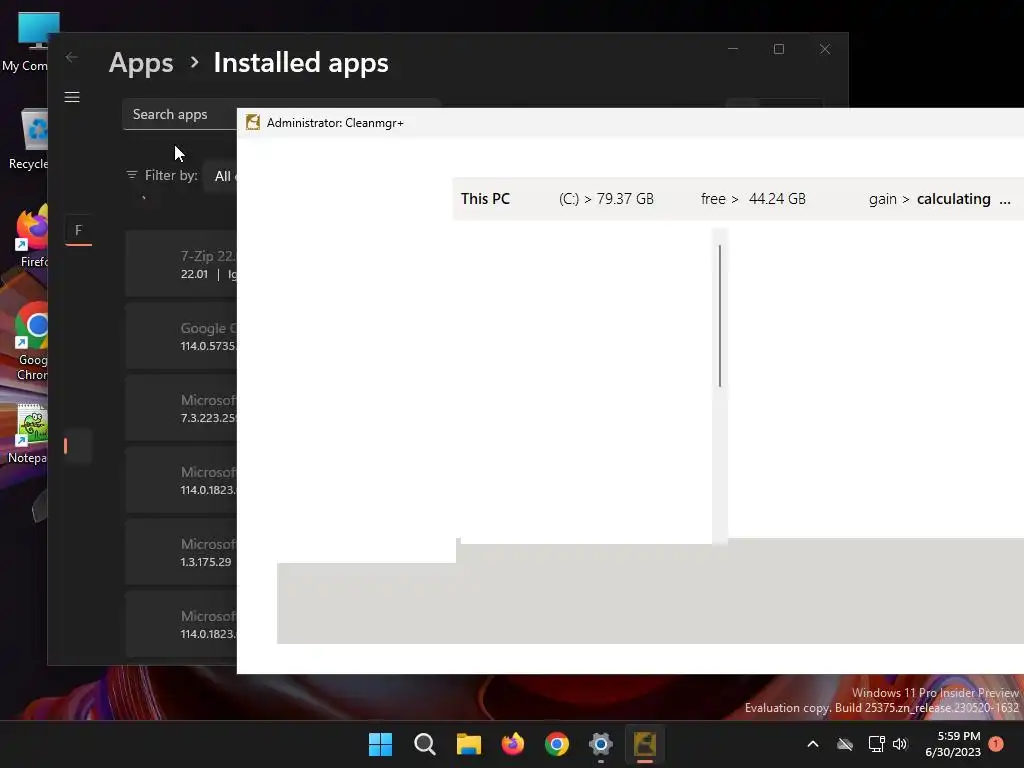Switch to Settings via taskbar gear icon
This screenshot has width=1024, height=768.
coord(600,744)
